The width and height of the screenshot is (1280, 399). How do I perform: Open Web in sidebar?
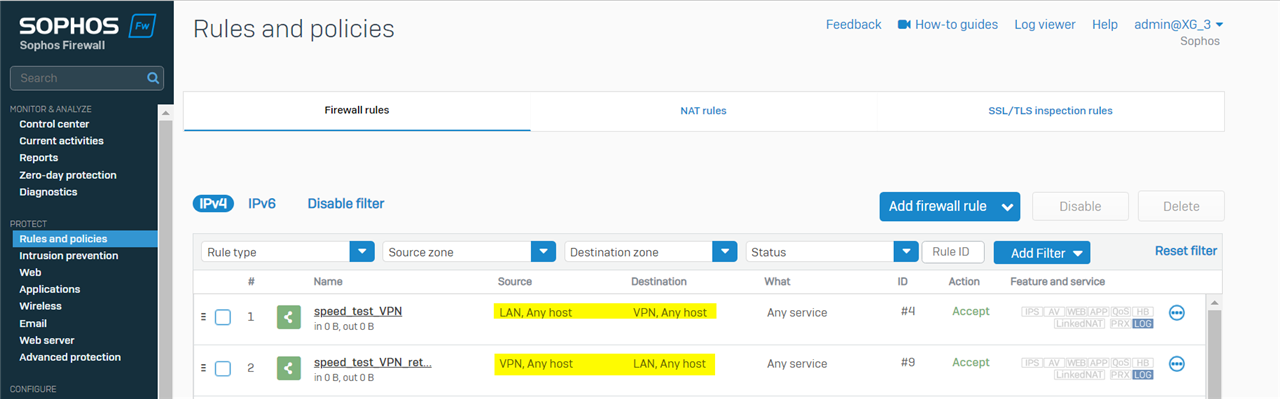pos(30,273)
